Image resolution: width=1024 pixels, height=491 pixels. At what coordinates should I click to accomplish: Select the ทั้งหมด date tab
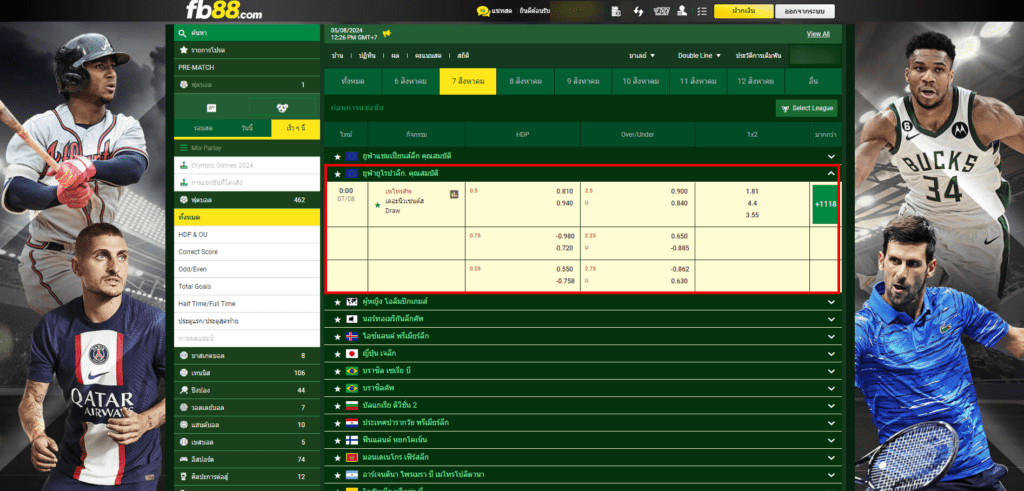[x=353, y=82]
